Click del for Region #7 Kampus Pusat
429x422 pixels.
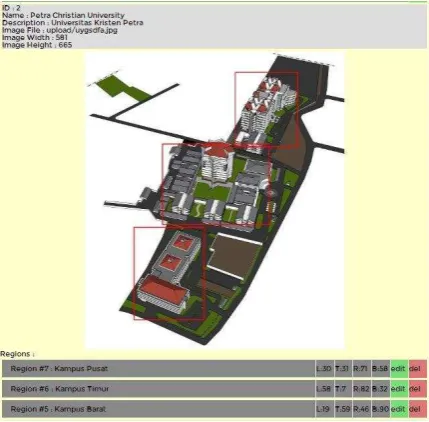tap(418, 369)
